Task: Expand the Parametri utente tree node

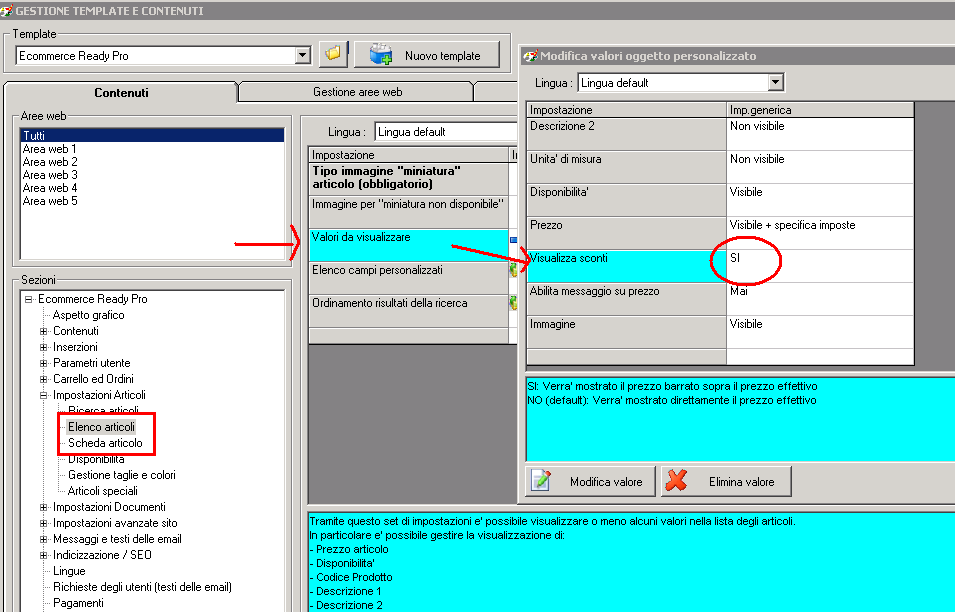Action: (43, 363)
